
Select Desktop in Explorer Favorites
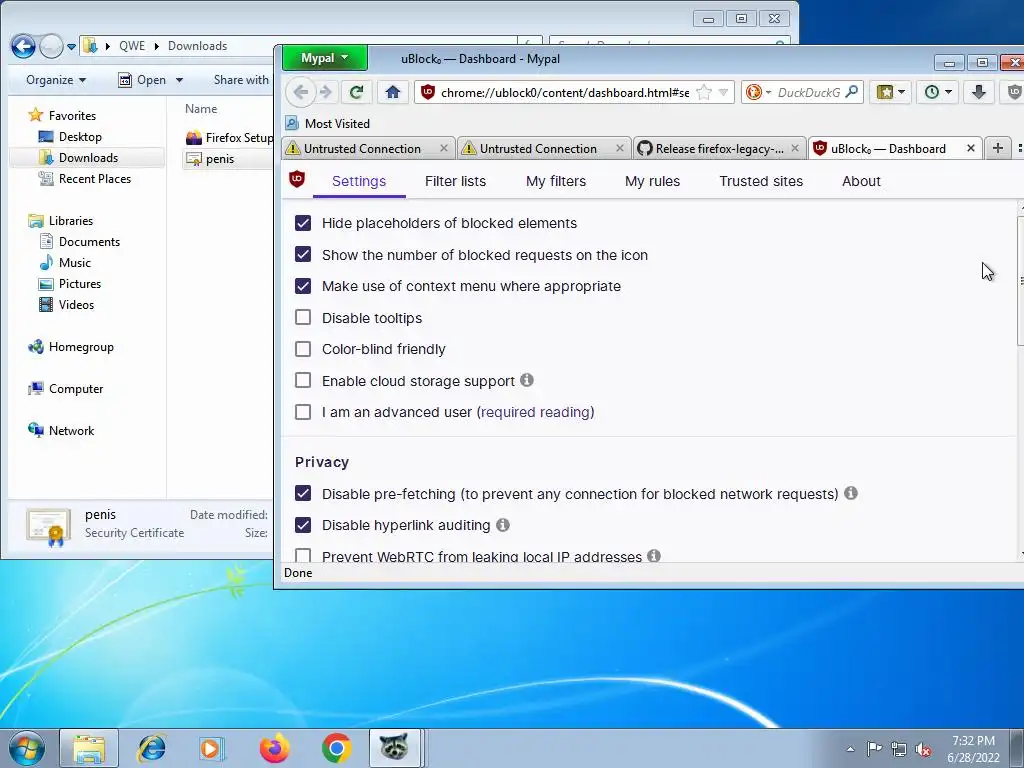[80, 136]
